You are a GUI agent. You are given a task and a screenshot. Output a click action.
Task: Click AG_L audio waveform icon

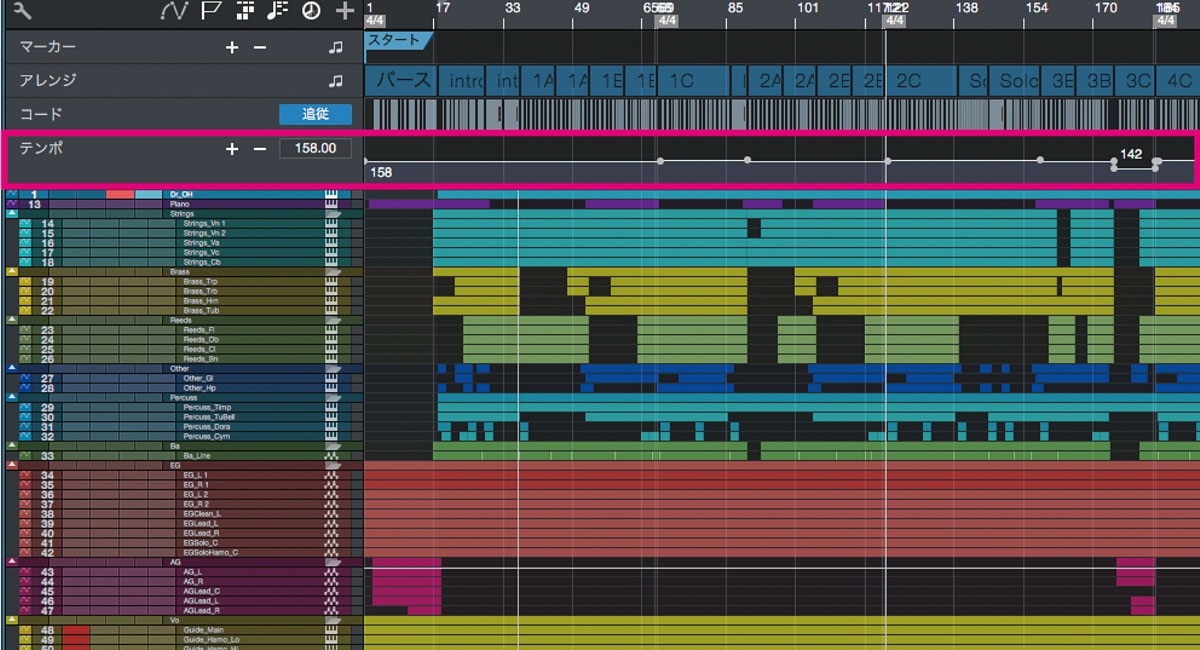tap(331, 572)
